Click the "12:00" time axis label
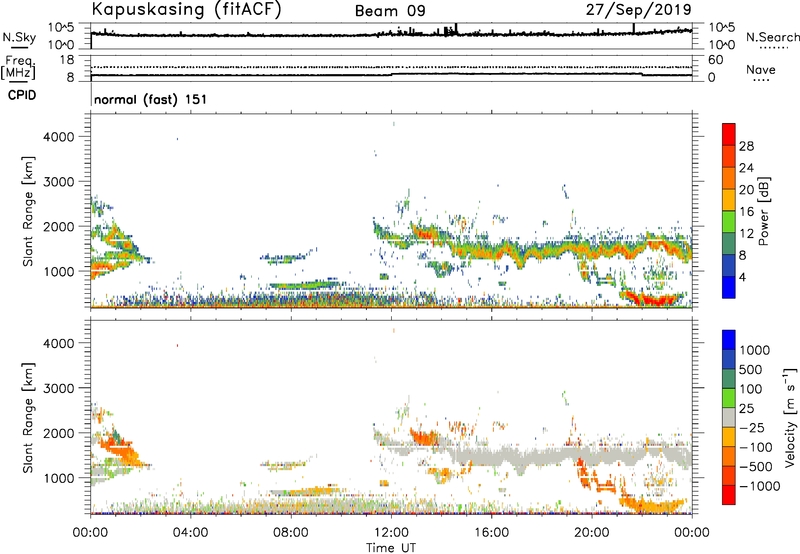The image size is (800, 554). tap(391, 533)
